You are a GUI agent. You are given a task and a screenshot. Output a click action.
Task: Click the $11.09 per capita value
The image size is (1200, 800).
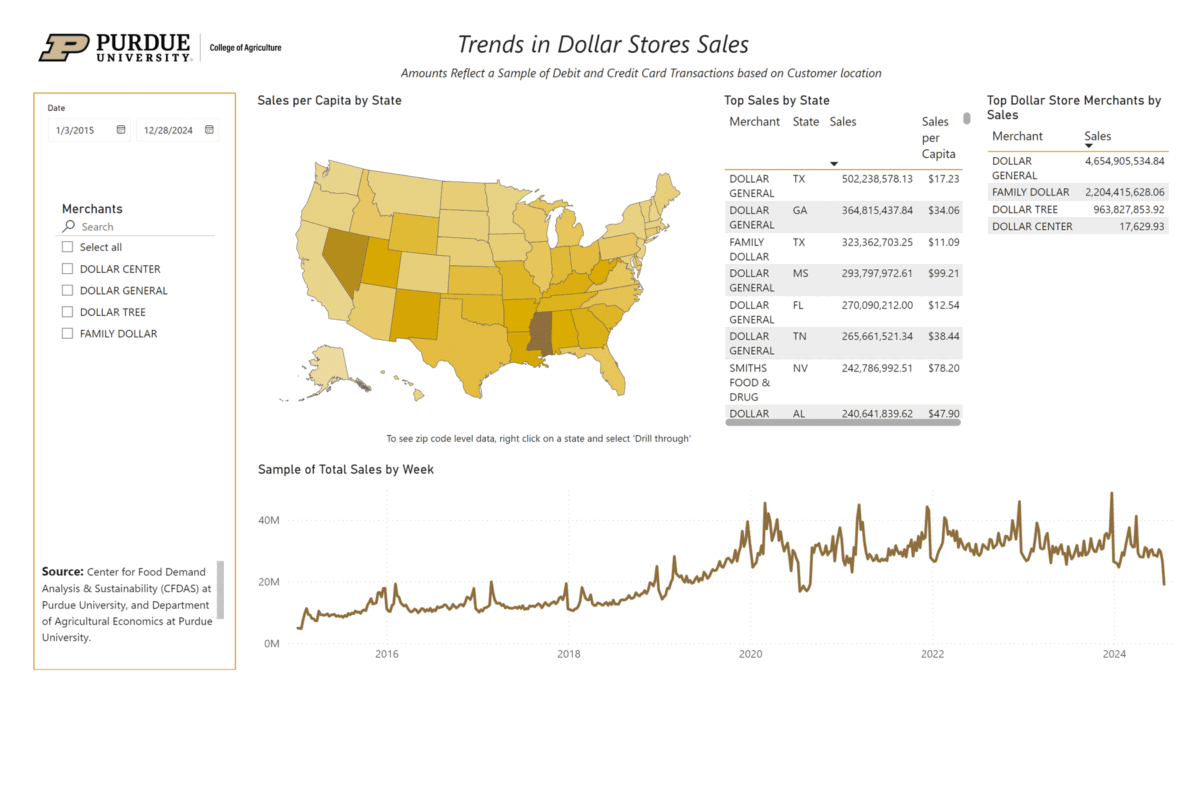tap(944, 242)
